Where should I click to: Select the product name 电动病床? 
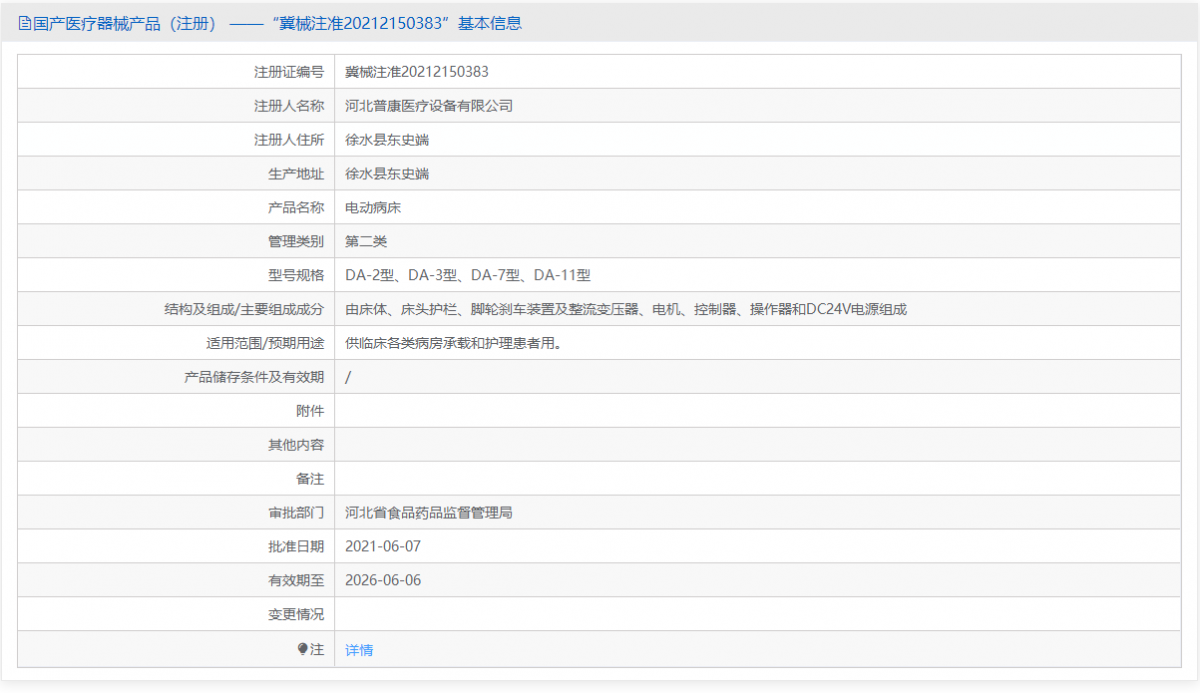pyautogui.click(x=373, y=208)
